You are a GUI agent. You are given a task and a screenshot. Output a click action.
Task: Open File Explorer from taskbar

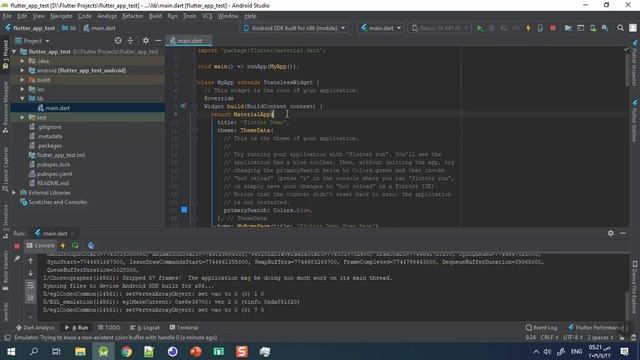click(80, 351)
